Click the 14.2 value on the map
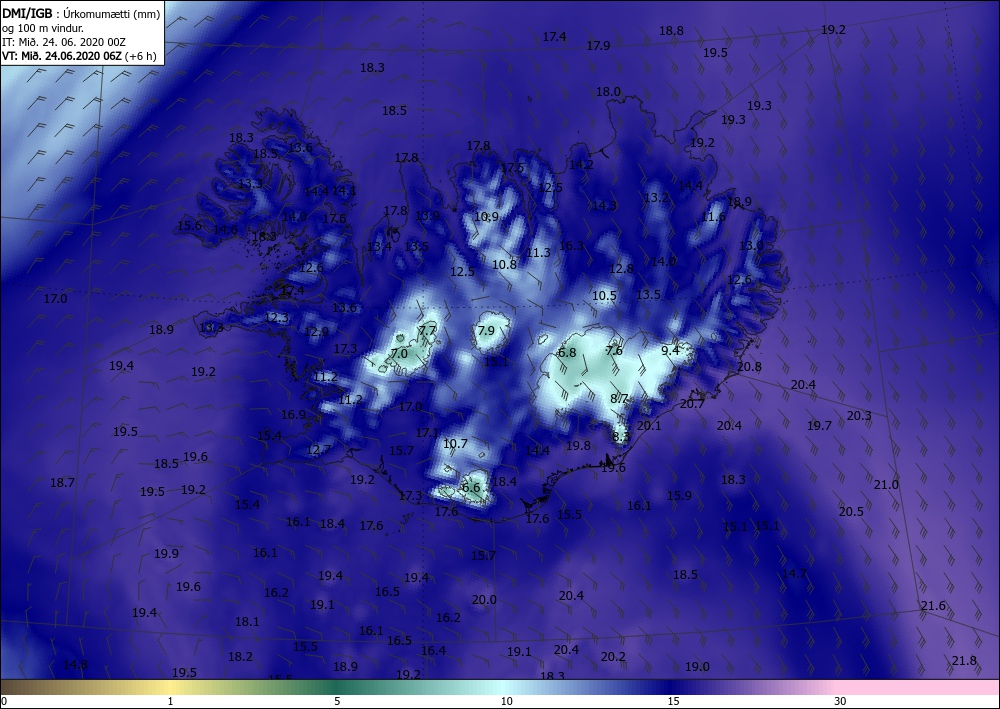Screen dimensions: 1000x709 point(581,164)
